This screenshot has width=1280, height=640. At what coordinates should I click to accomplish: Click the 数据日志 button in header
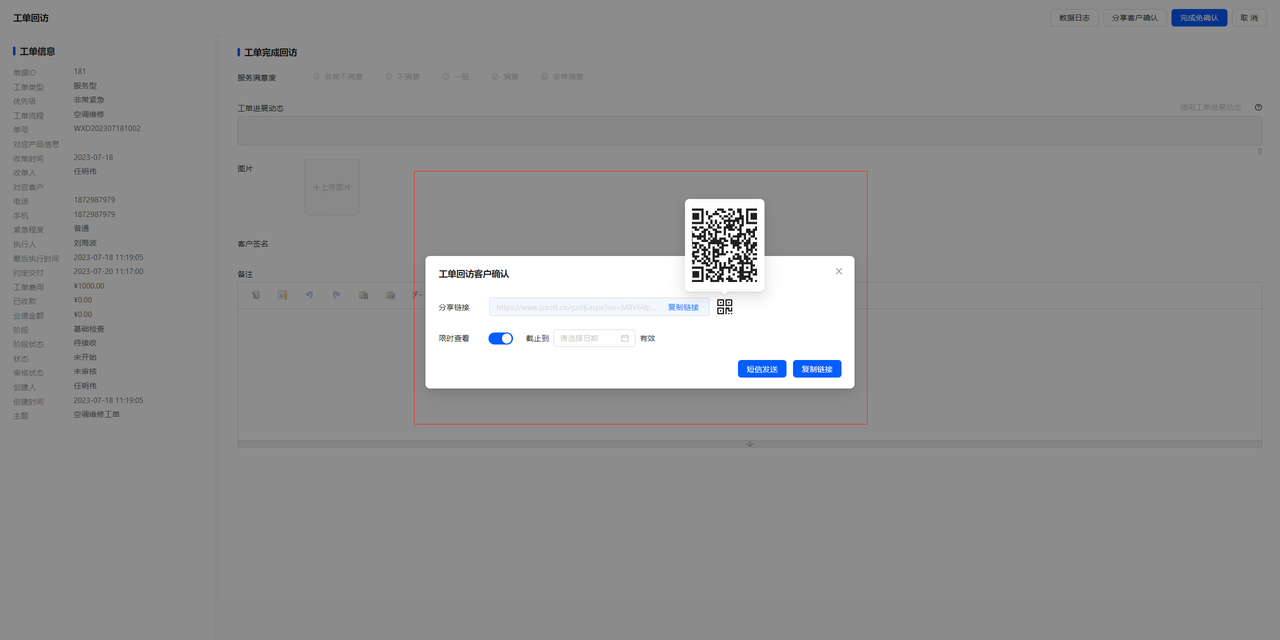[1075, 18]
